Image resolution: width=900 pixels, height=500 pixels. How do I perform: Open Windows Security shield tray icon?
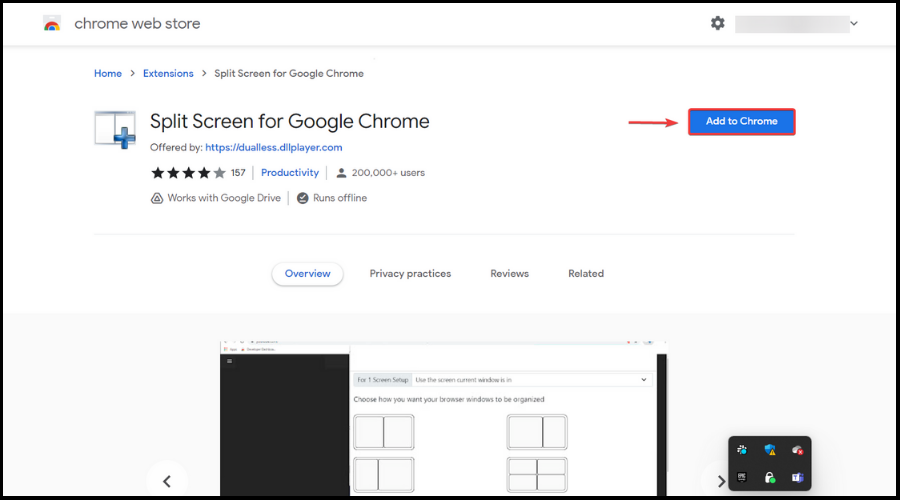[x=770, y=450]
